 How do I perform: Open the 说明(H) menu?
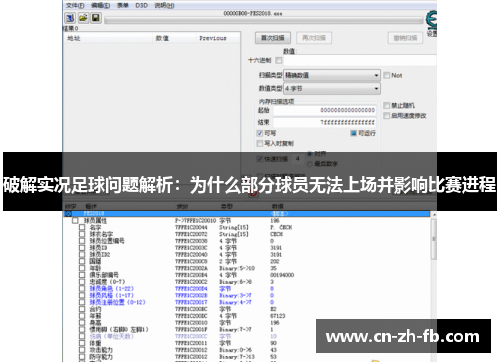164,5
